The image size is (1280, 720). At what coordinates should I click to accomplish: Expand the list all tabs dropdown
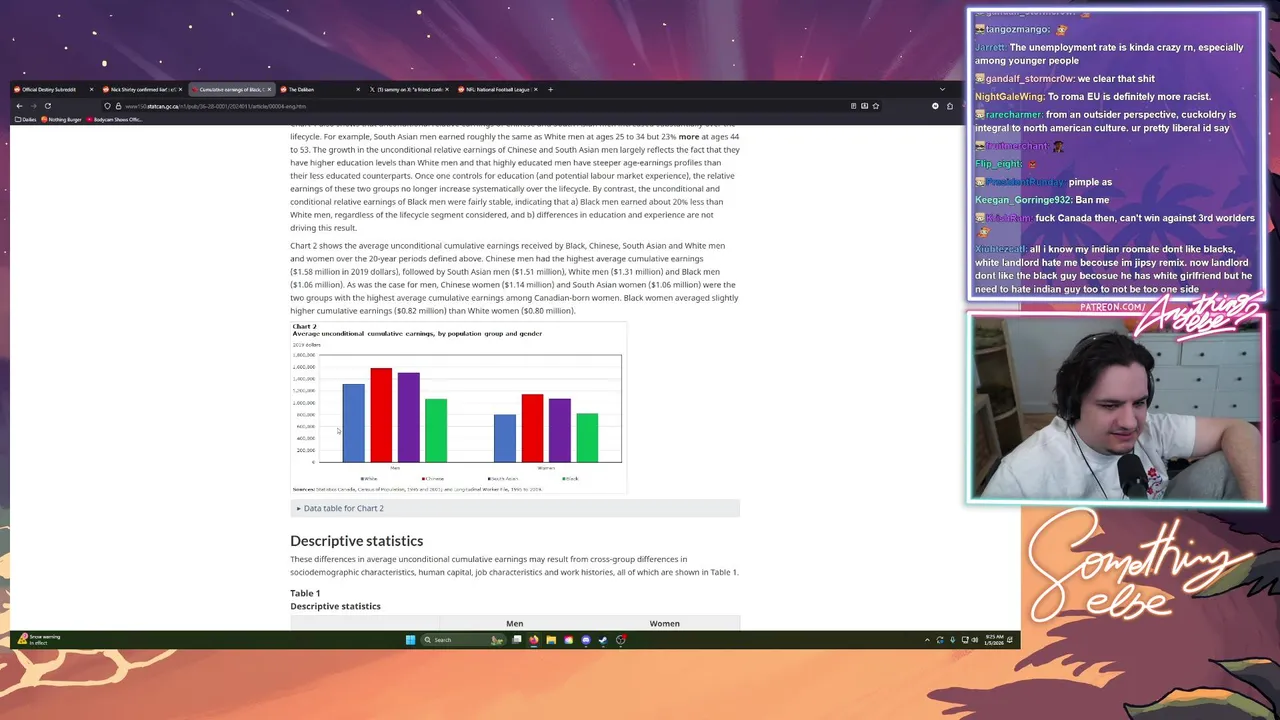(943, 89)
